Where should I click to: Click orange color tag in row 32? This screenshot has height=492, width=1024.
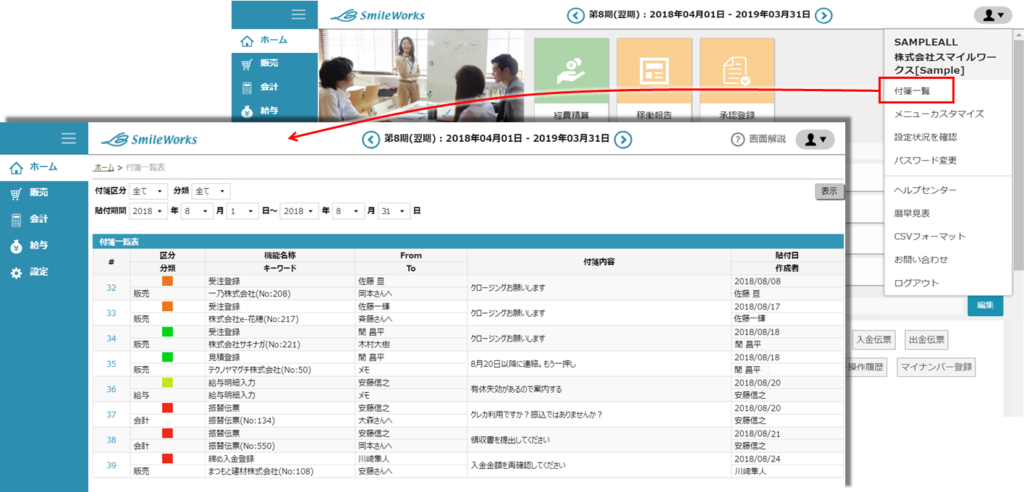[167, 282]
